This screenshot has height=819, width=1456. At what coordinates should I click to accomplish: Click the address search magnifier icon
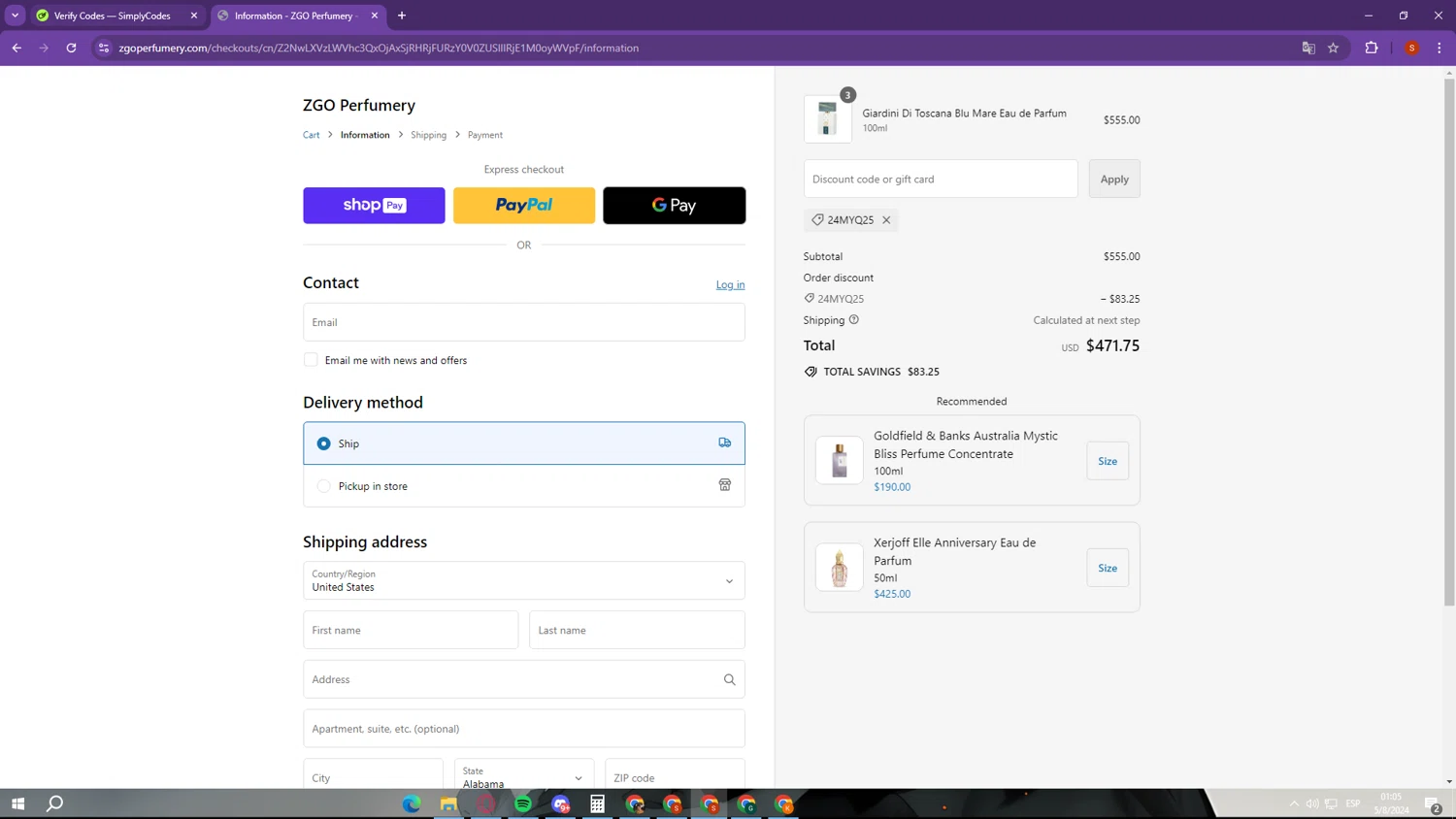point(730,679)
